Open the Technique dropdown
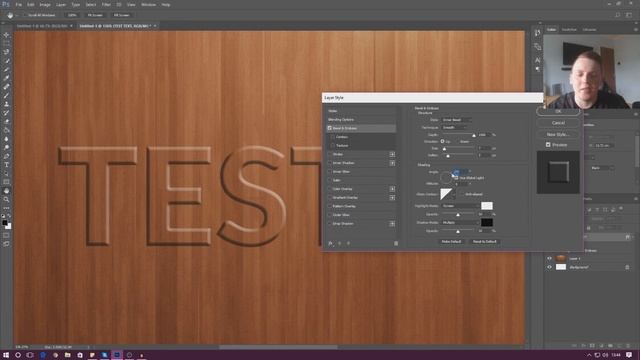Screen dimensions: 640x360 point(454,127)
